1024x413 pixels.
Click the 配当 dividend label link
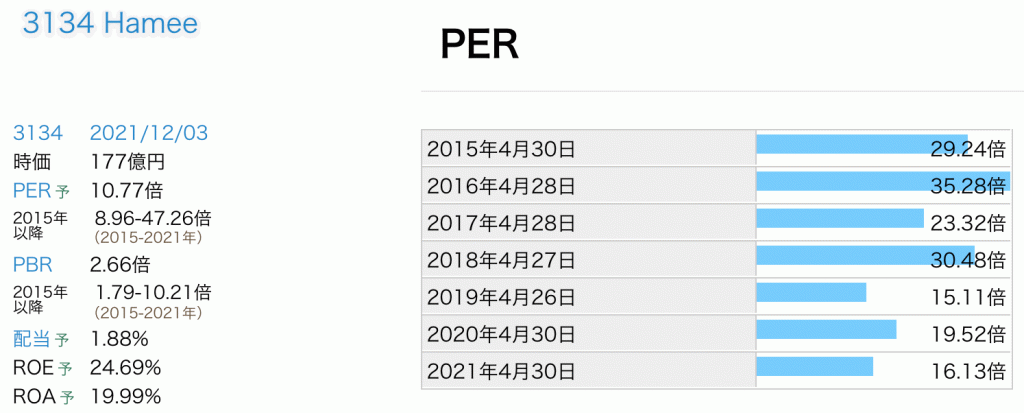pos(32,339)
